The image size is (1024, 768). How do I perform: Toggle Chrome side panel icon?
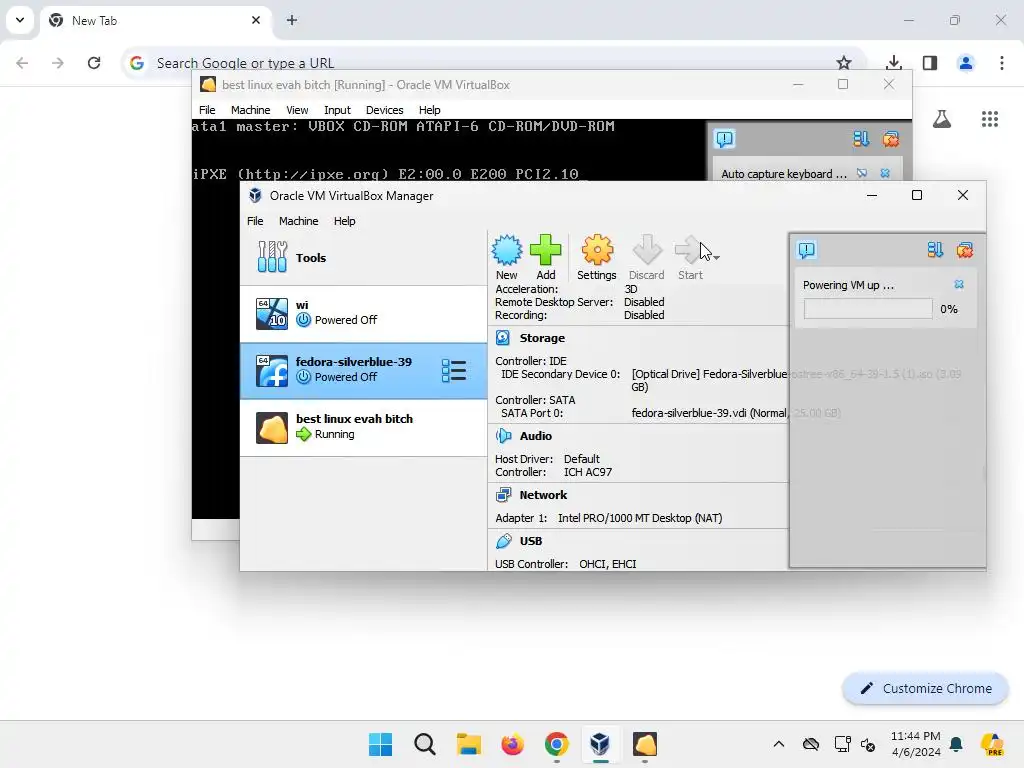[930, 63]
